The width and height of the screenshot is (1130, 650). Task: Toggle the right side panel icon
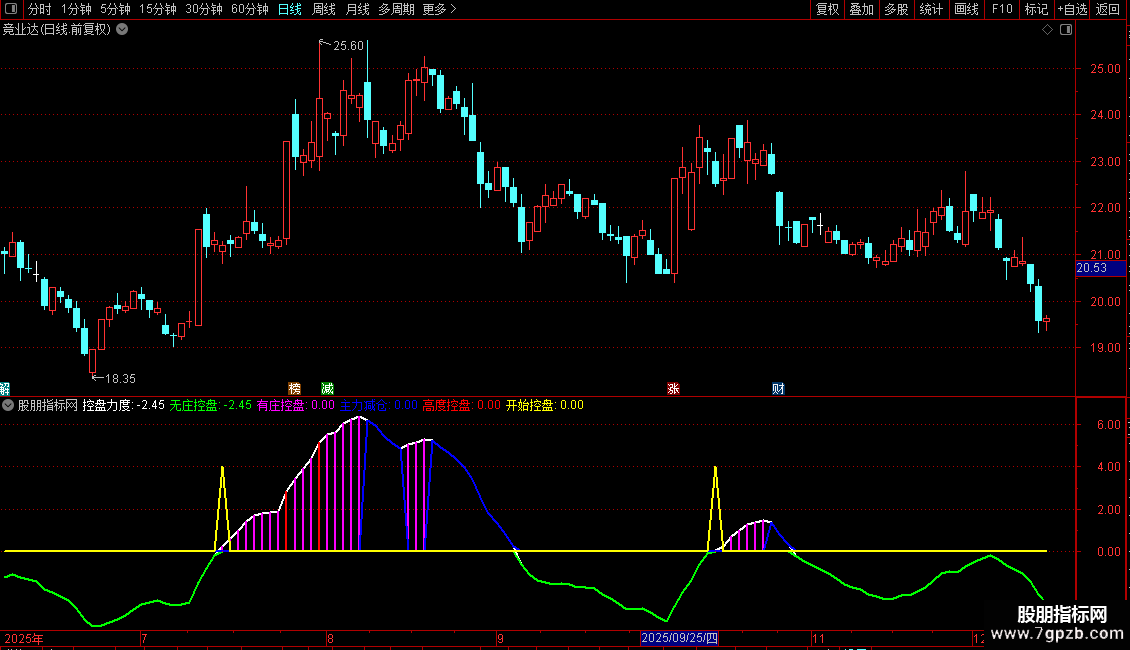tap(1066, 30)
